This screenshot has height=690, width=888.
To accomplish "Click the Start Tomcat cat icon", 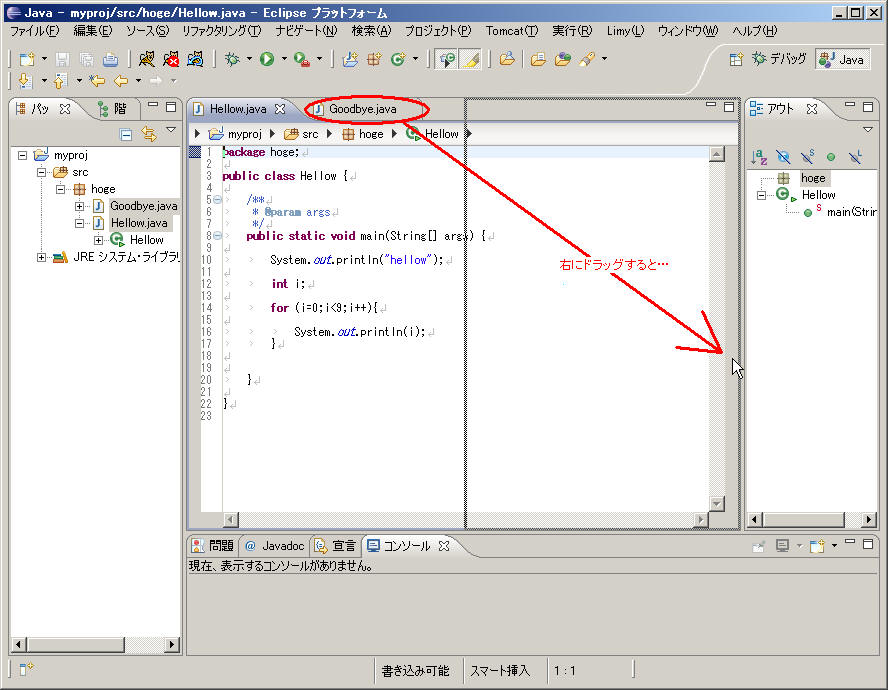I will [x=147, y=59].
